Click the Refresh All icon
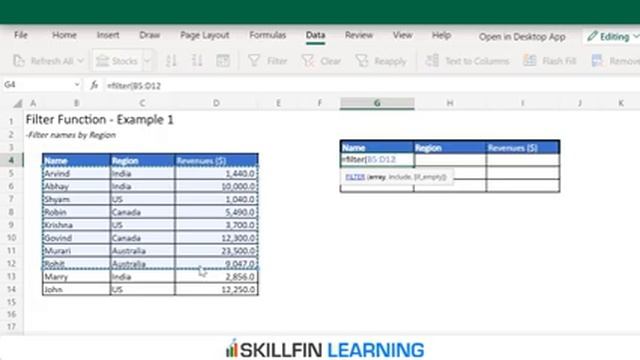This screenshot has width=640, height=360. tap(19, 61)
